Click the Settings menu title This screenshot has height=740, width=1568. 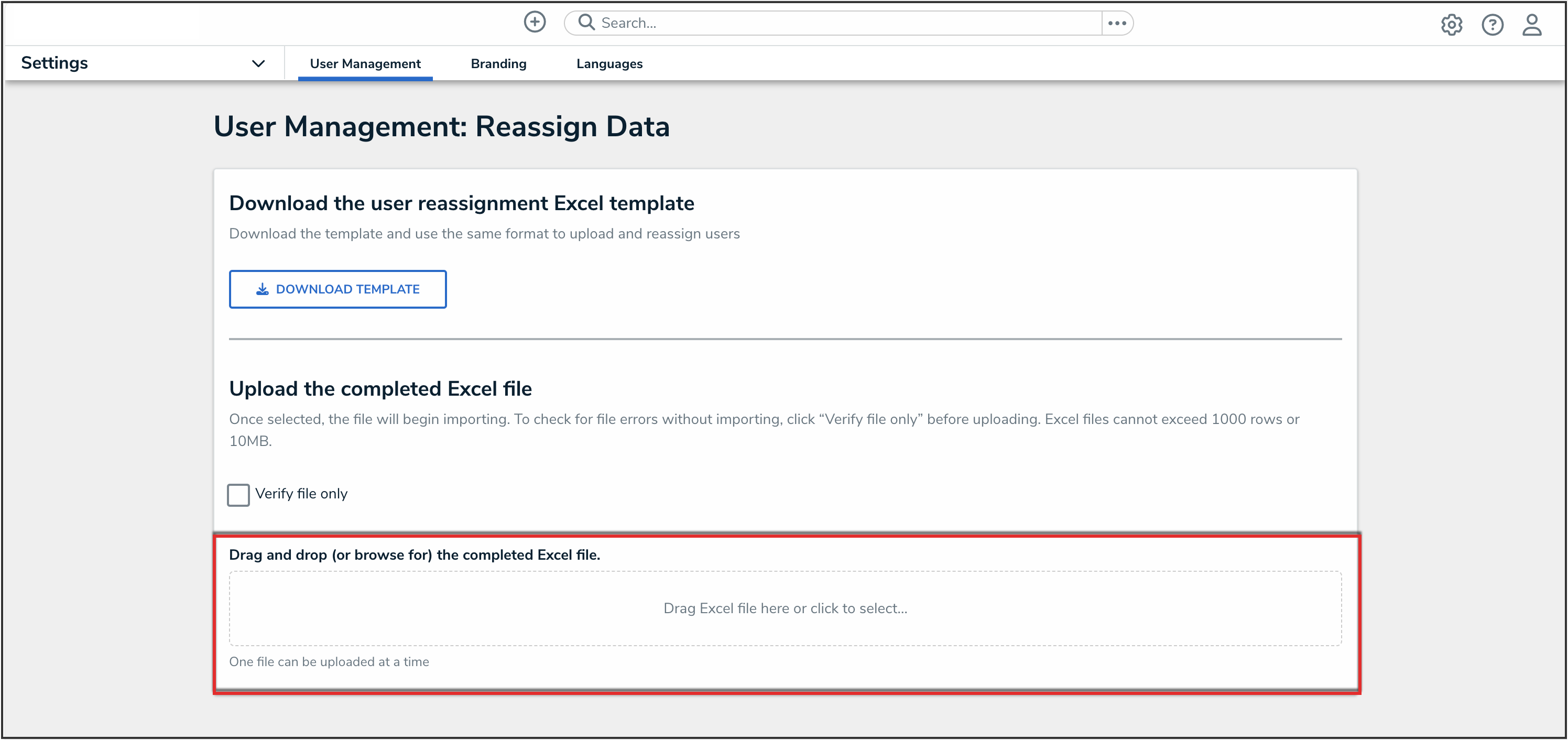[x=55, y=63]
